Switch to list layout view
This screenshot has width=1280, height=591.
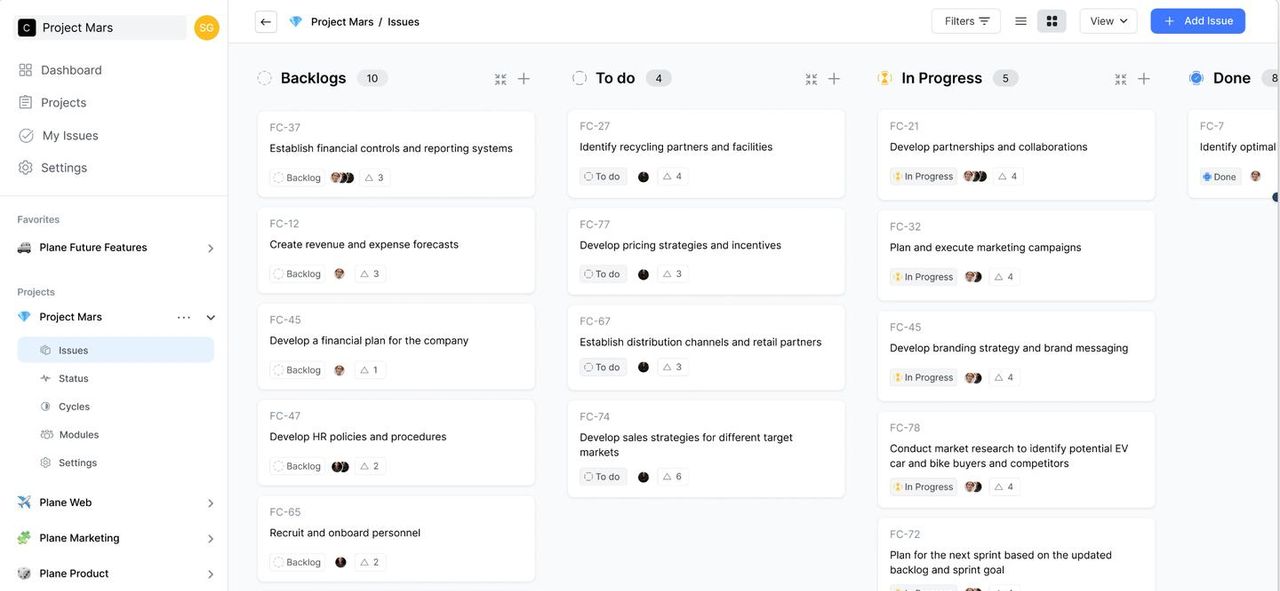(1021, 21)
